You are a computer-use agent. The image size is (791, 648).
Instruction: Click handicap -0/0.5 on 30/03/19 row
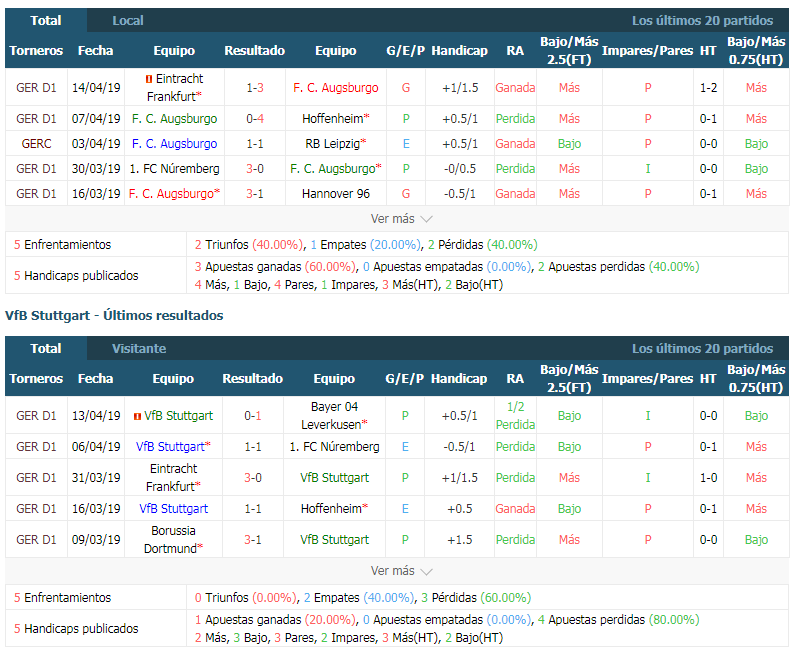coord(460,168)
